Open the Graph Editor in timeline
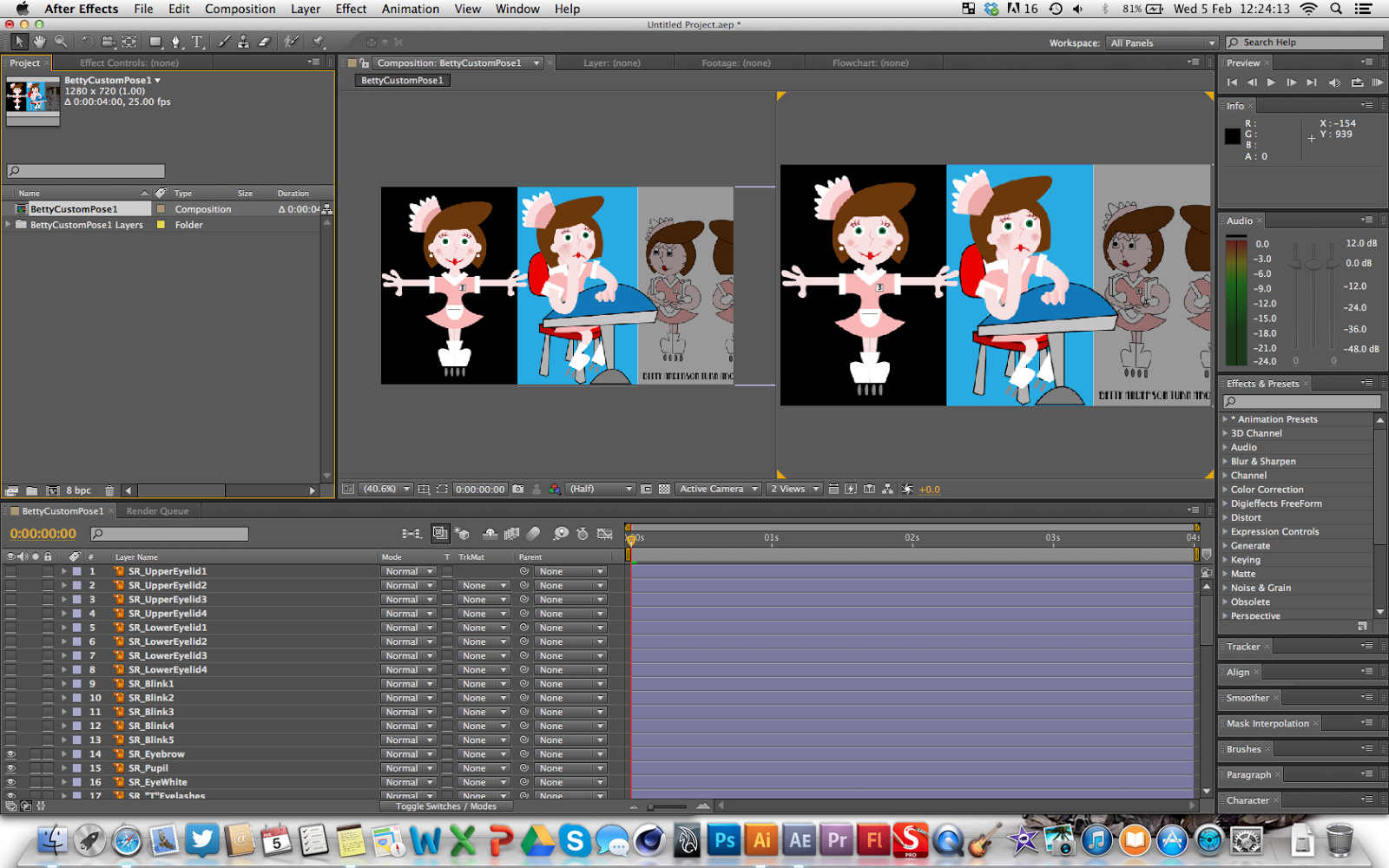This screenshot has width=1389, height=868. tap(605, 534)
